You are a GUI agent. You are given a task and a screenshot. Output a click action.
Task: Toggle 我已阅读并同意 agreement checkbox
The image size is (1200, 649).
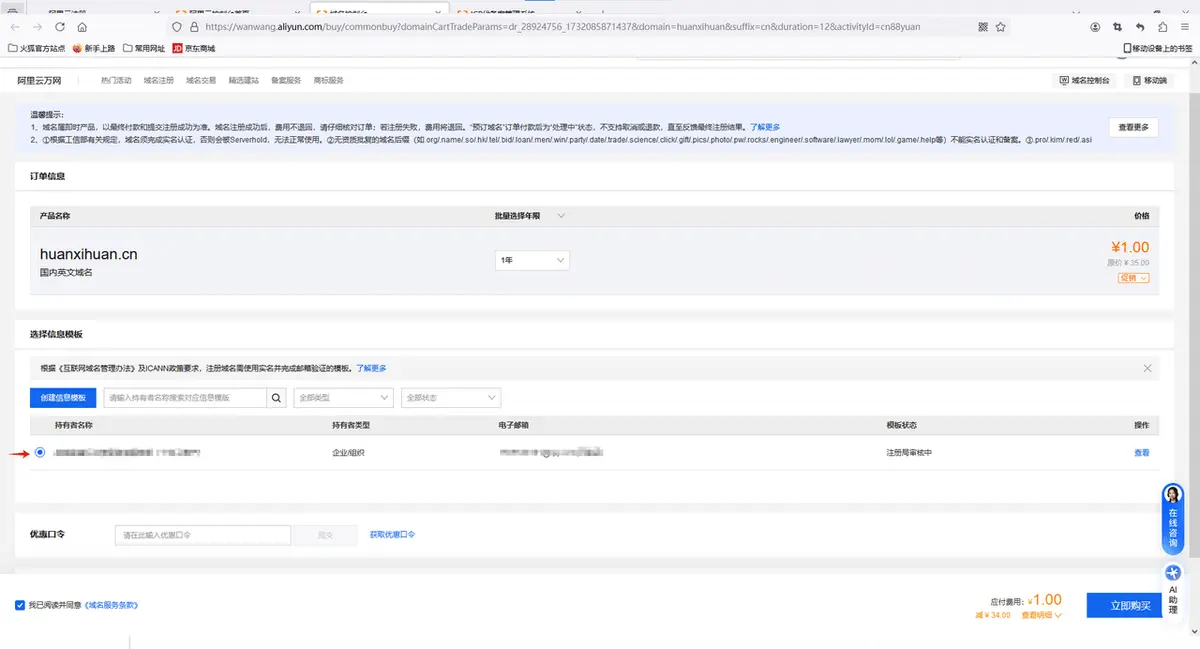20,605
